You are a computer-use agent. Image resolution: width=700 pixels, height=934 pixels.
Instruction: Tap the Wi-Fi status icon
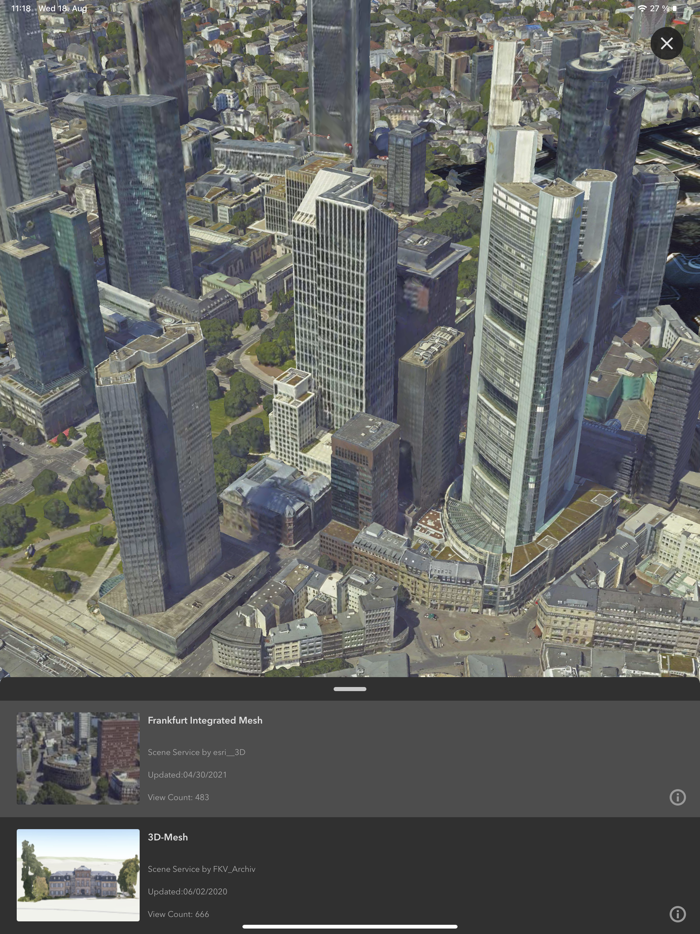(x=642, y=8)
